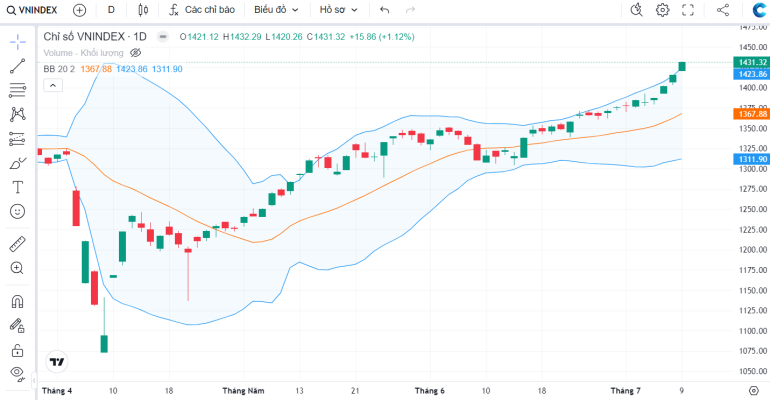
Task: Undo last chart action
Action: point(385,10)
